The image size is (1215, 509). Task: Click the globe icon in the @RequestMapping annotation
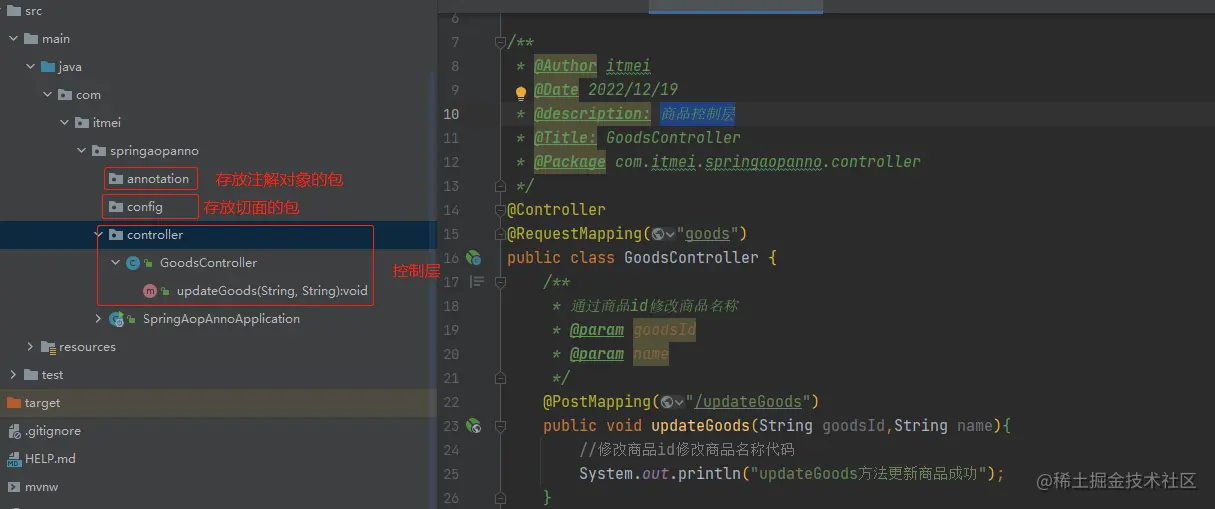[658, 234]
